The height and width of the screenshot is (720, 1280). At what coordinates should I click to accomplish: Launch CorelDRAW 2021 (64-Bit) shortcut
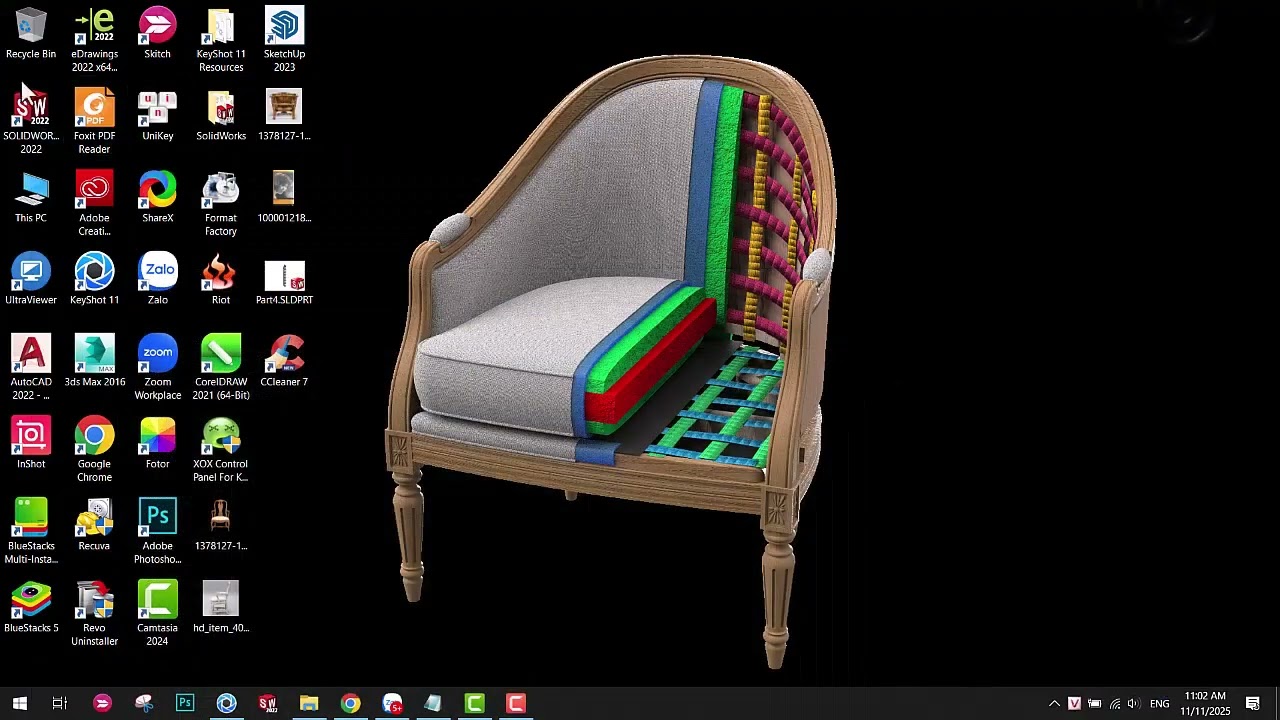click(x=221, y=368)
